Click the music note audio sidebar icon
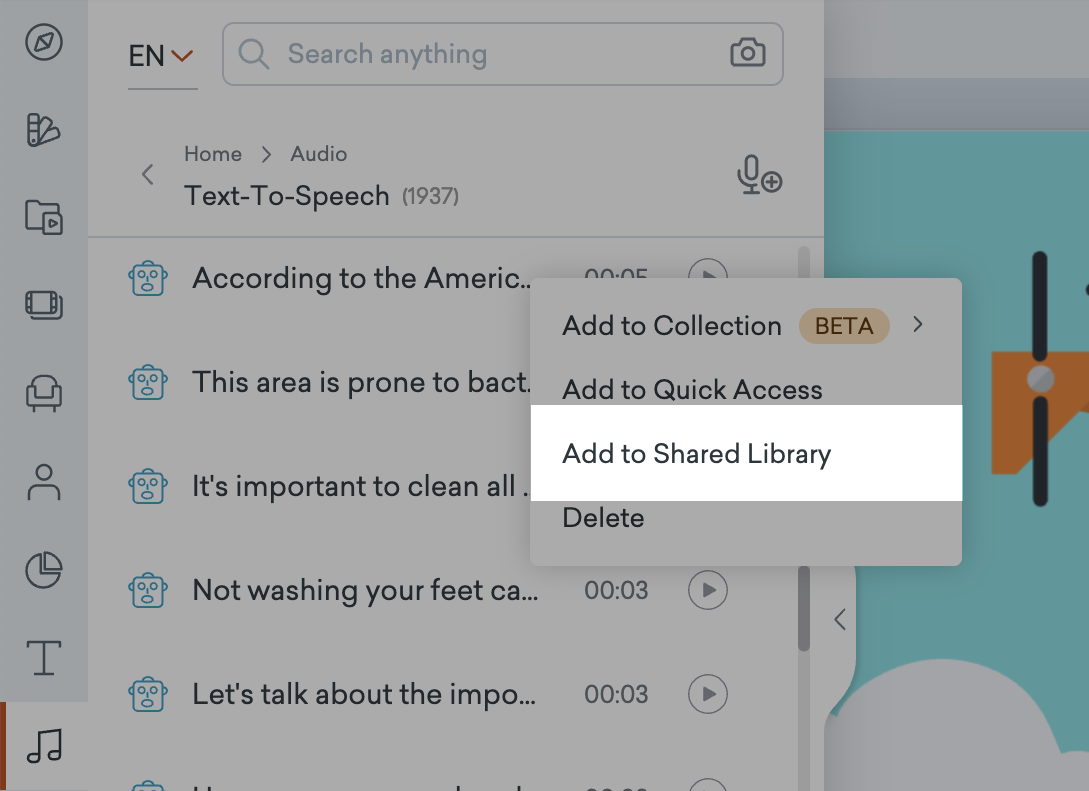The width and height of the screenshot is (1089, 791). [x=44, y=746]
